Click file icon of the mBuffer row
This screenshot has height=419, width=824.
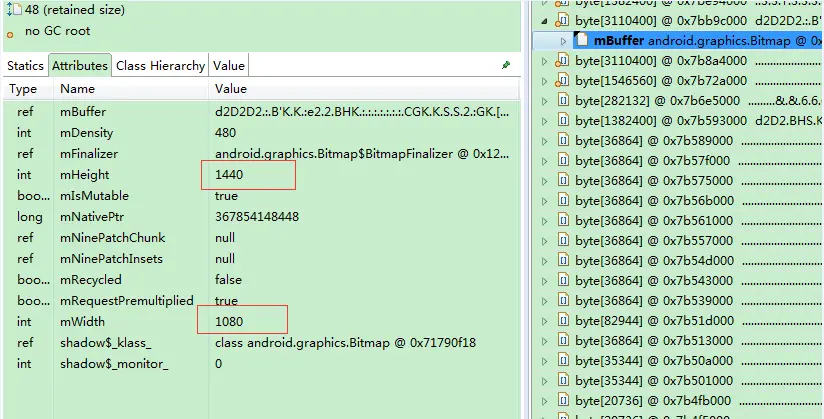click(x=581, y=40)
